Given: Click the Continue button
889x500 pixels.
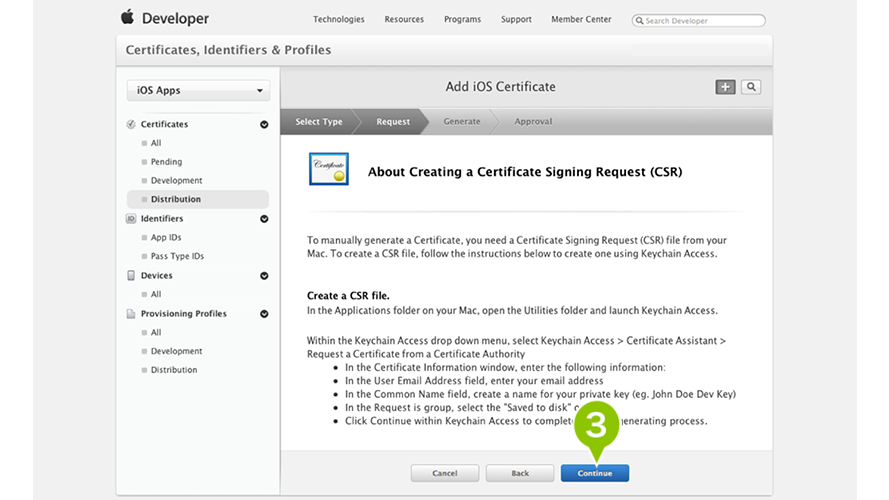Looking at the screenshot, I should coord(595,473).
